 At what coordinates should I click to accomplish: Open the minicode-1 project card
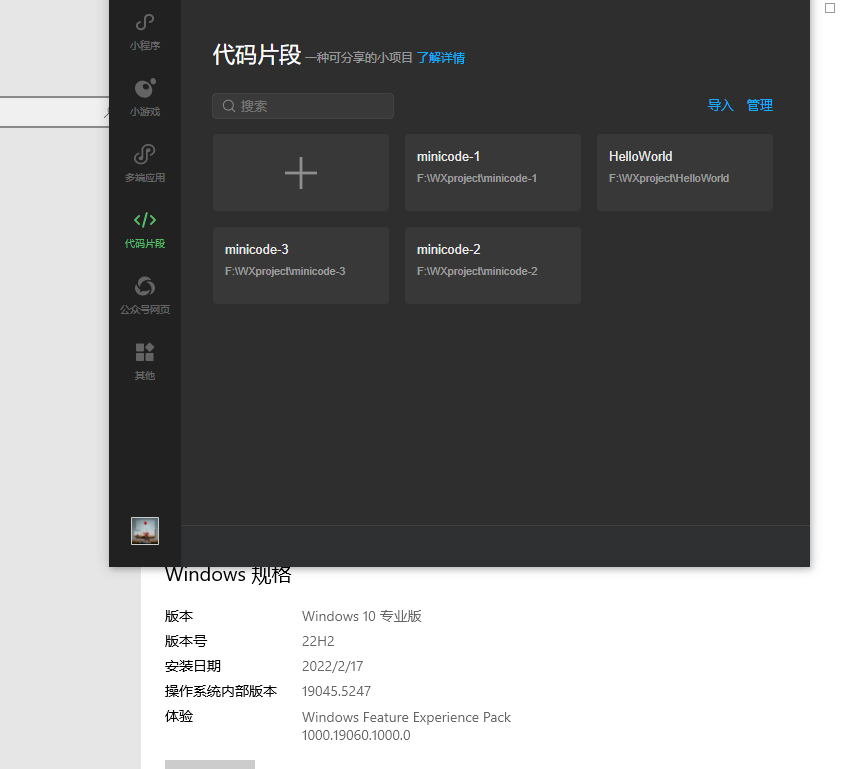pyautogui.click(x=493, y=173)
